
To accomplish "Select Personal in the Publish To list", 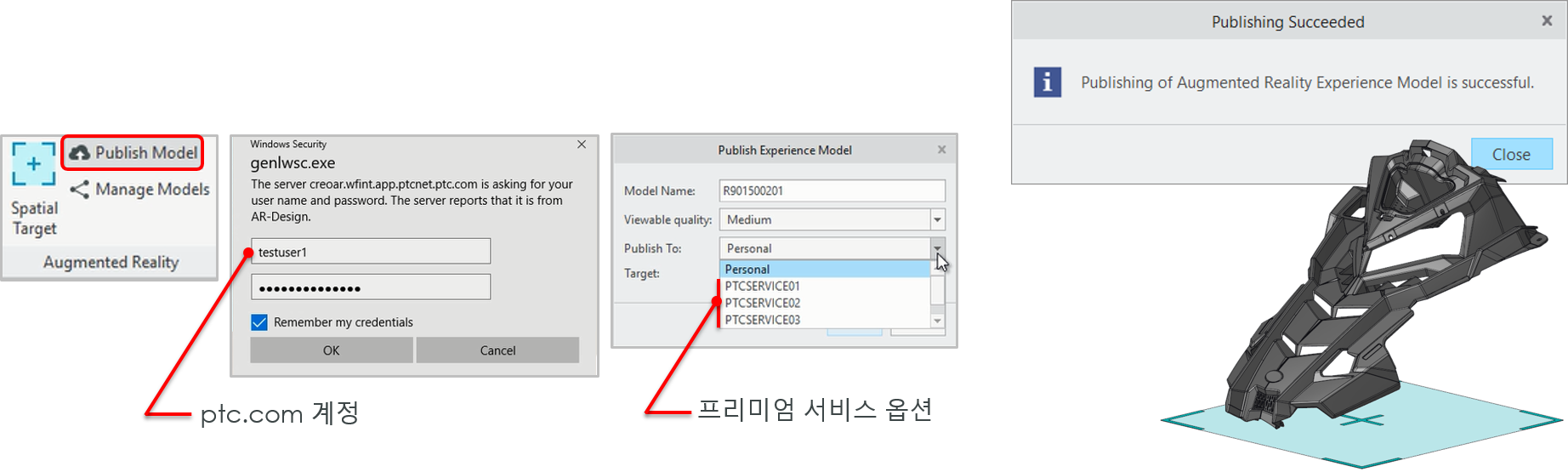I will [x=825, y=269].
